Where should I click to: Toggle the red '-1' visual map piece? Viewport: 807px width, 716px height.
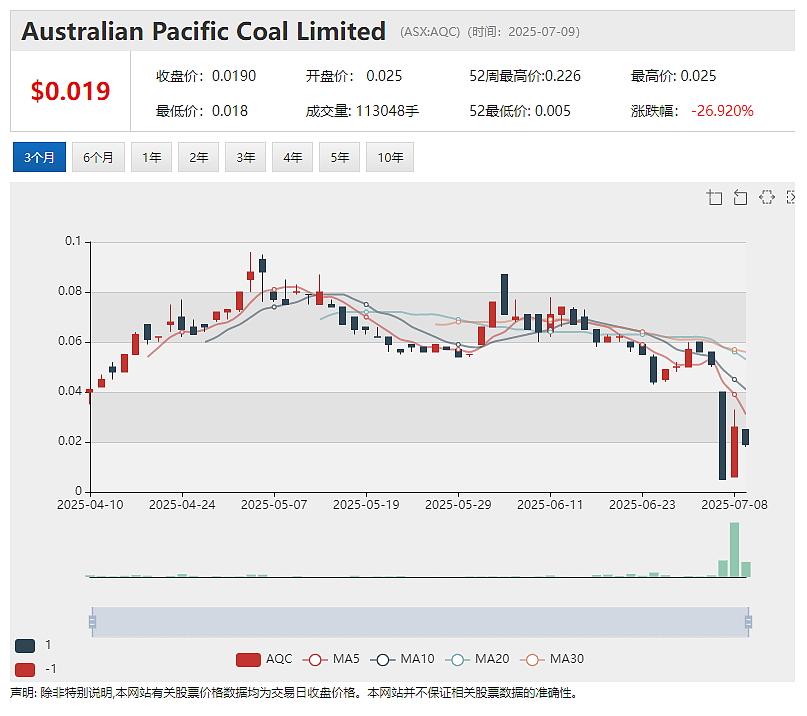25,670
